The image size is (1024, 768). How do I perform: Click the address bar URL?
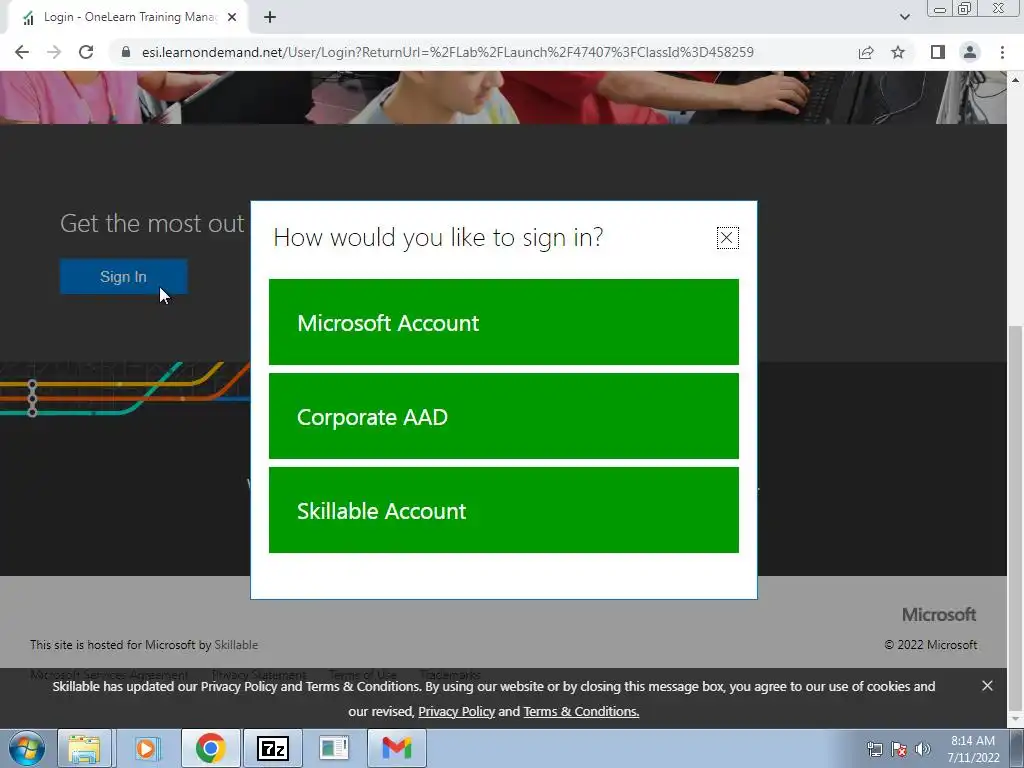coord(447,52)
